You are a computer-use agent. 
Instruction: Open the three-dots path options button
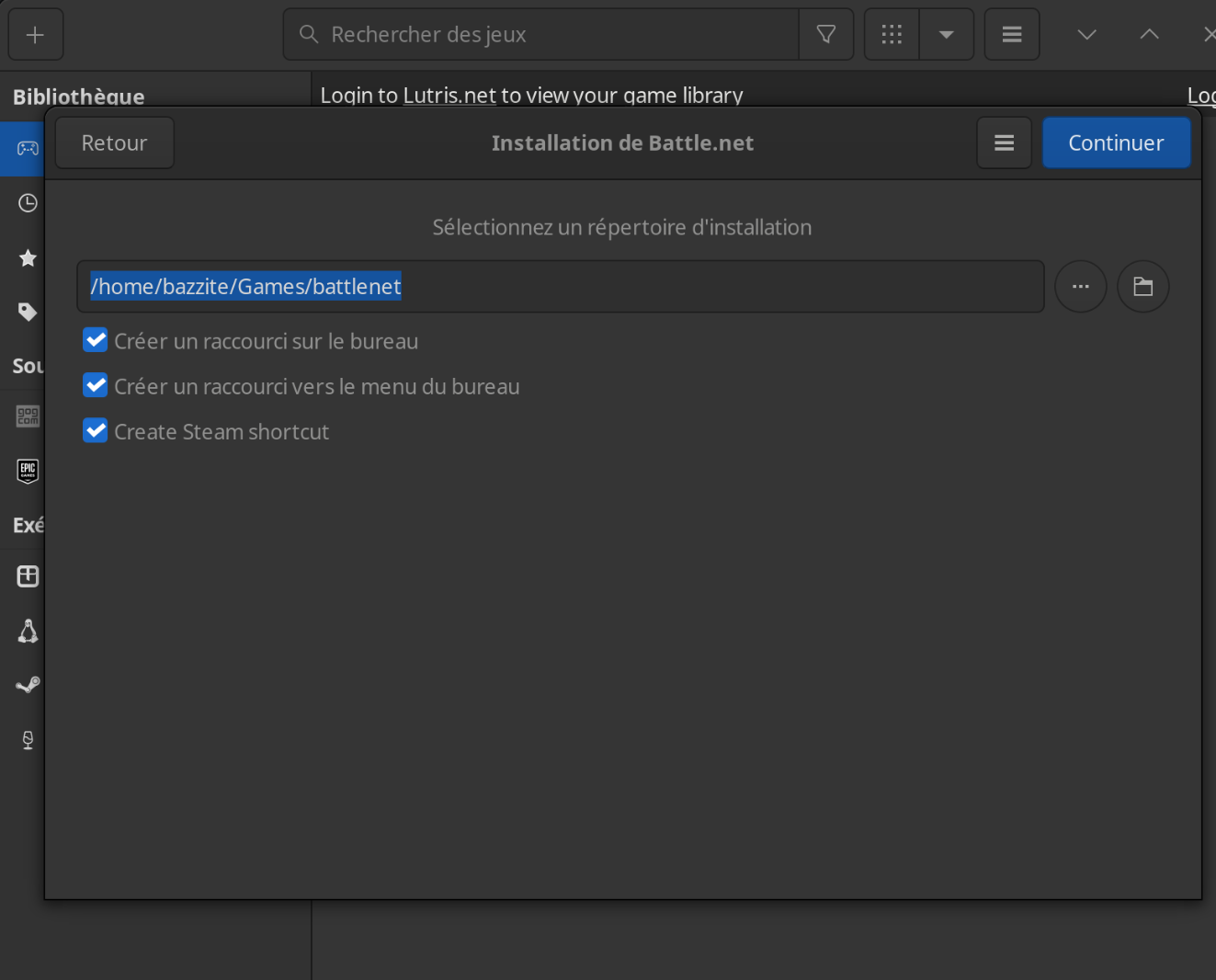pos(1081,287)
